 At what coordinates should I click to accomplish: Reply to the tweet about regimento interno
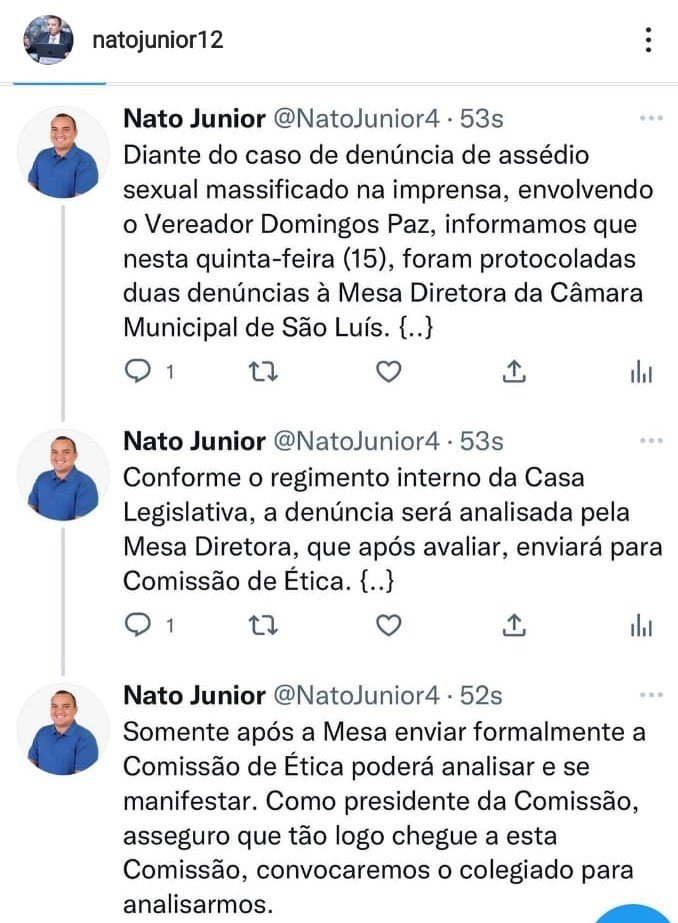pyautogui.click(x=139, y=625)
